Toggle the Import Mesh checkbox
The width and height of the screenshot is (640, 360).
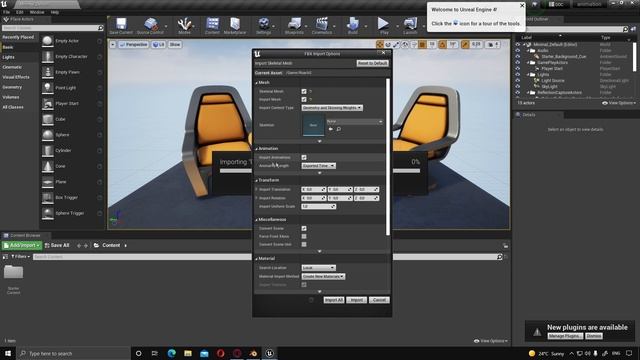point(304,99)
